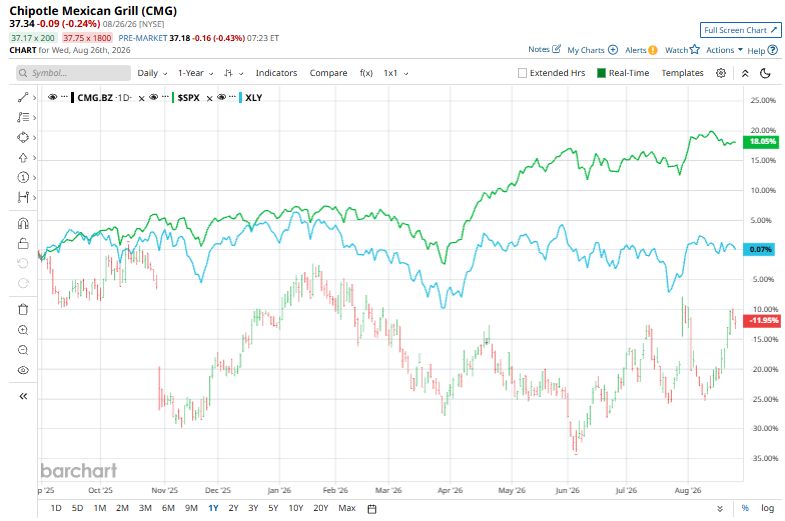Image resolution: width=785 pixels, height=521 pixels.
Task: Zoom in on the chart
Action: (x=23, y=330)
